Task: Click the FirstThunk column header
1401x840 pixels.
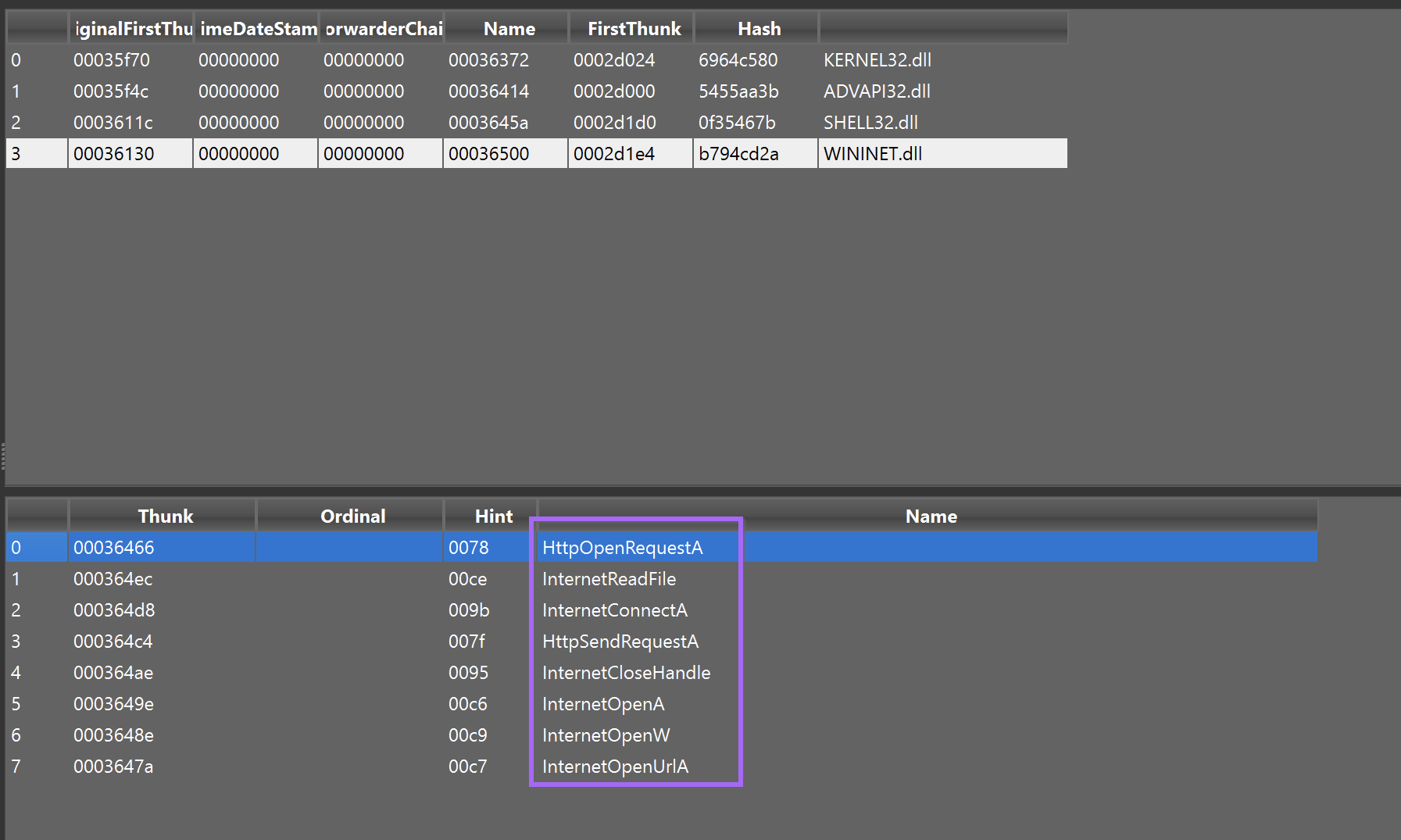Action: (631, 28)
